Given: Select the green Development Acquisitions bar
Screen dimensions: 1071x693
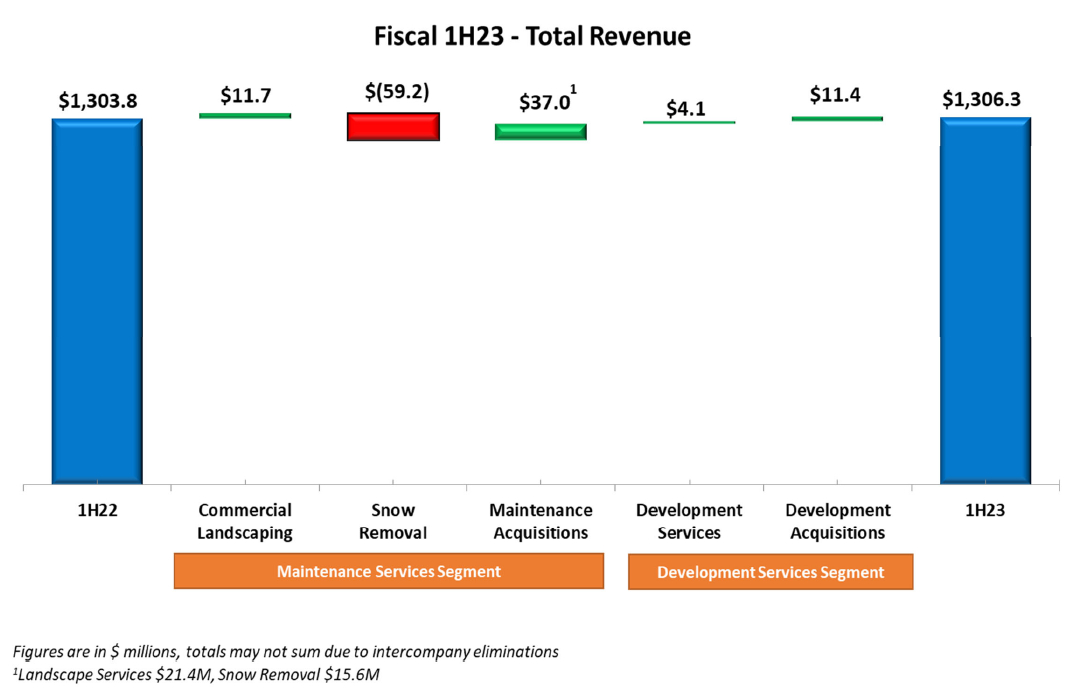Looking at the screenshot, I should point(837,119).
